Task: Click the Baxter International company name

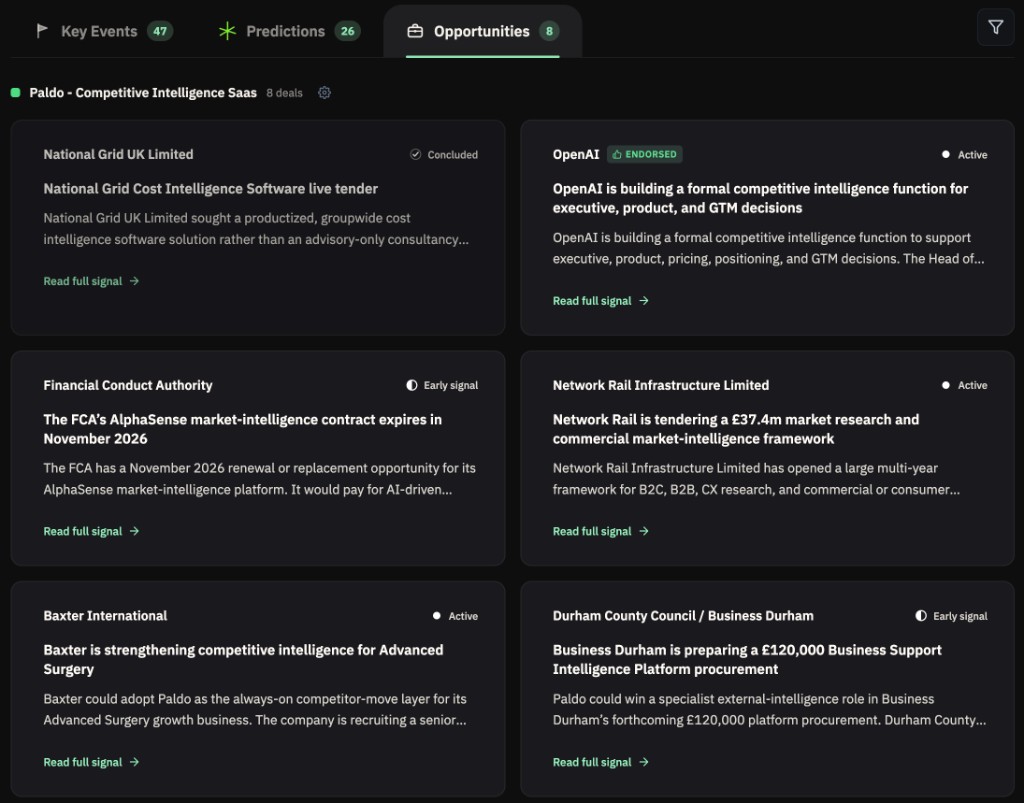Action: tap(105, 616)
